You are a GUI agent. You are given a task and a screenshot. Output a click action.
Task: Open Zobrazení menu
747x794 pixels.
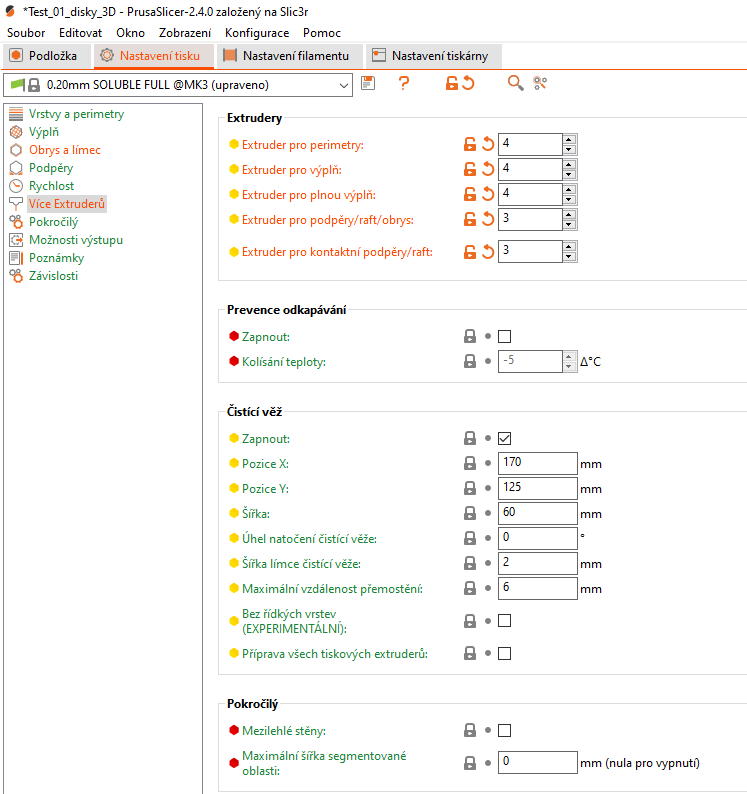185,33
